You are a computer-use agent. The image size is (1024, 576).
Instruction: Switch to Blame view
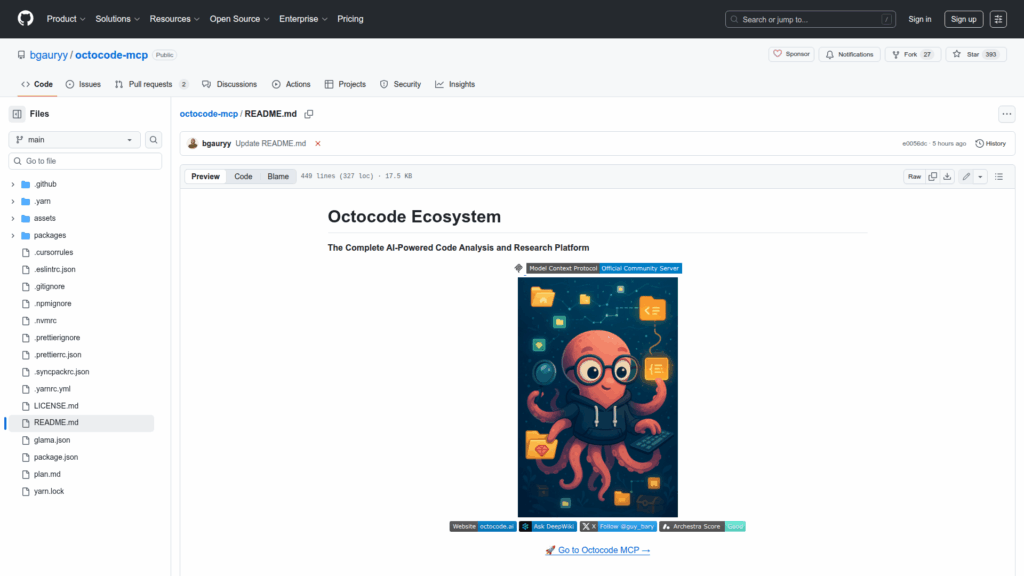(x=278, y=176)
